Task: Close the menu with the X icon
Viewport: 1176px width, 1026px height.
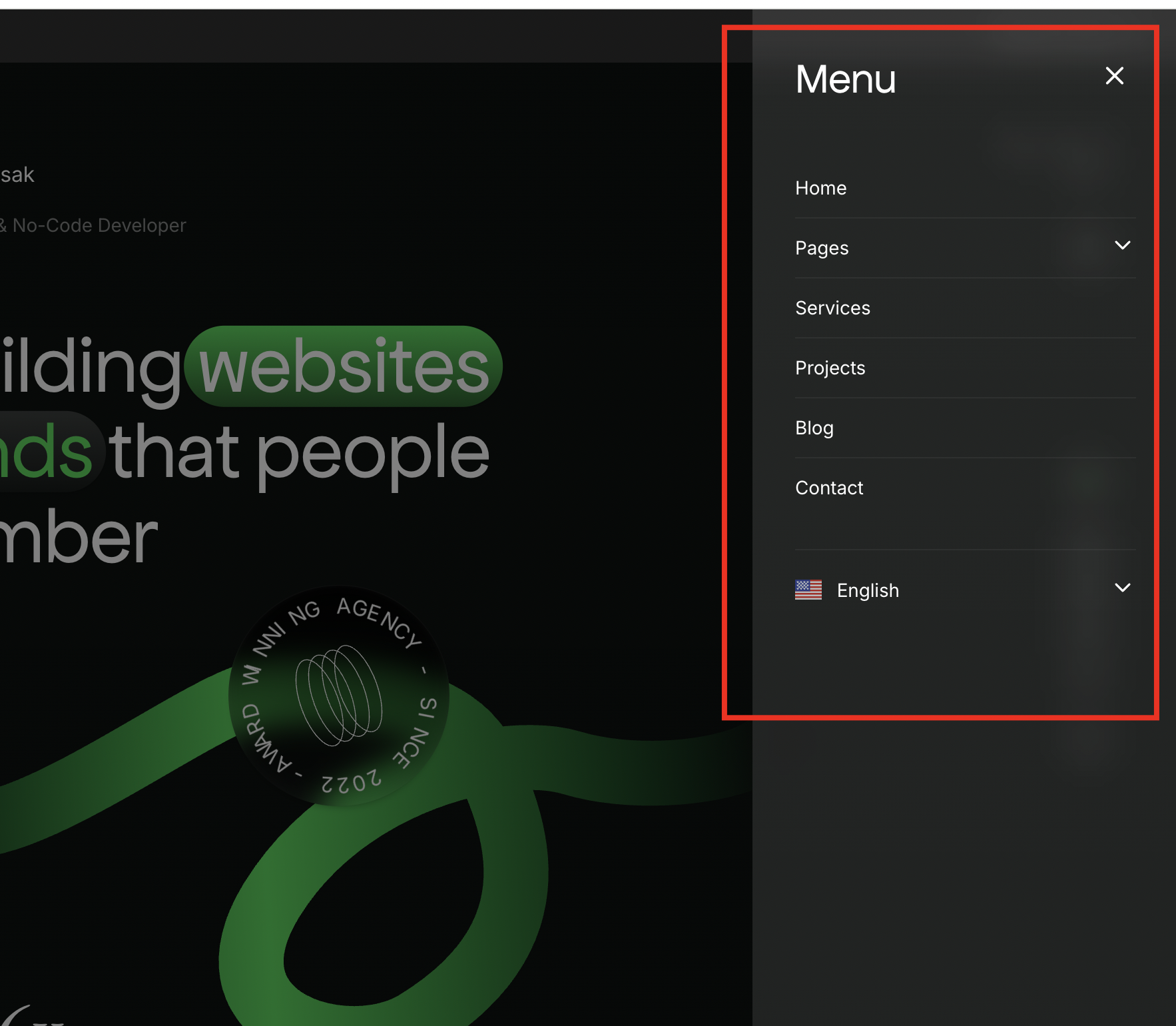Action: (1115, 76)
